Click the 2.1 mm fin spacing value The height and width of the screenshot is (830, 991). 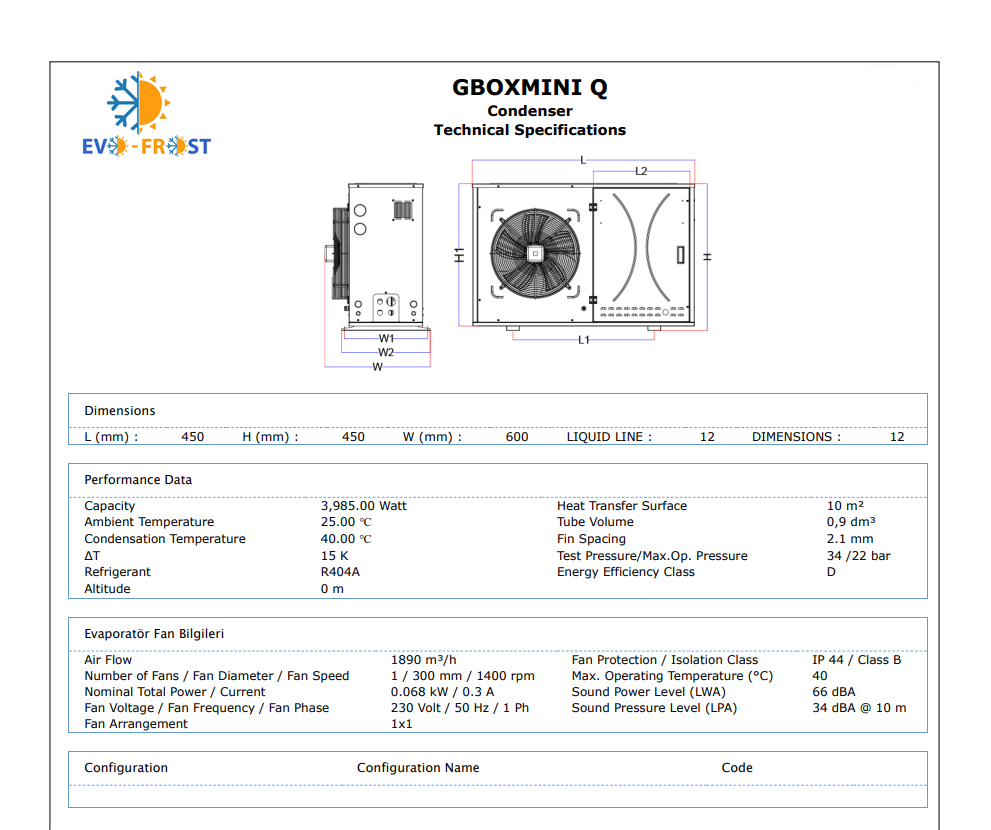(x=850, y=539)
